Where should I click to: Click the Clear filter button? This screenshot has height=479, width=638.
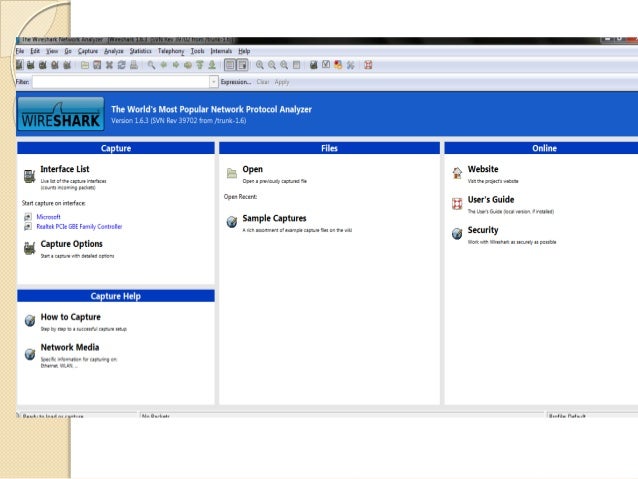pos(263,82)
